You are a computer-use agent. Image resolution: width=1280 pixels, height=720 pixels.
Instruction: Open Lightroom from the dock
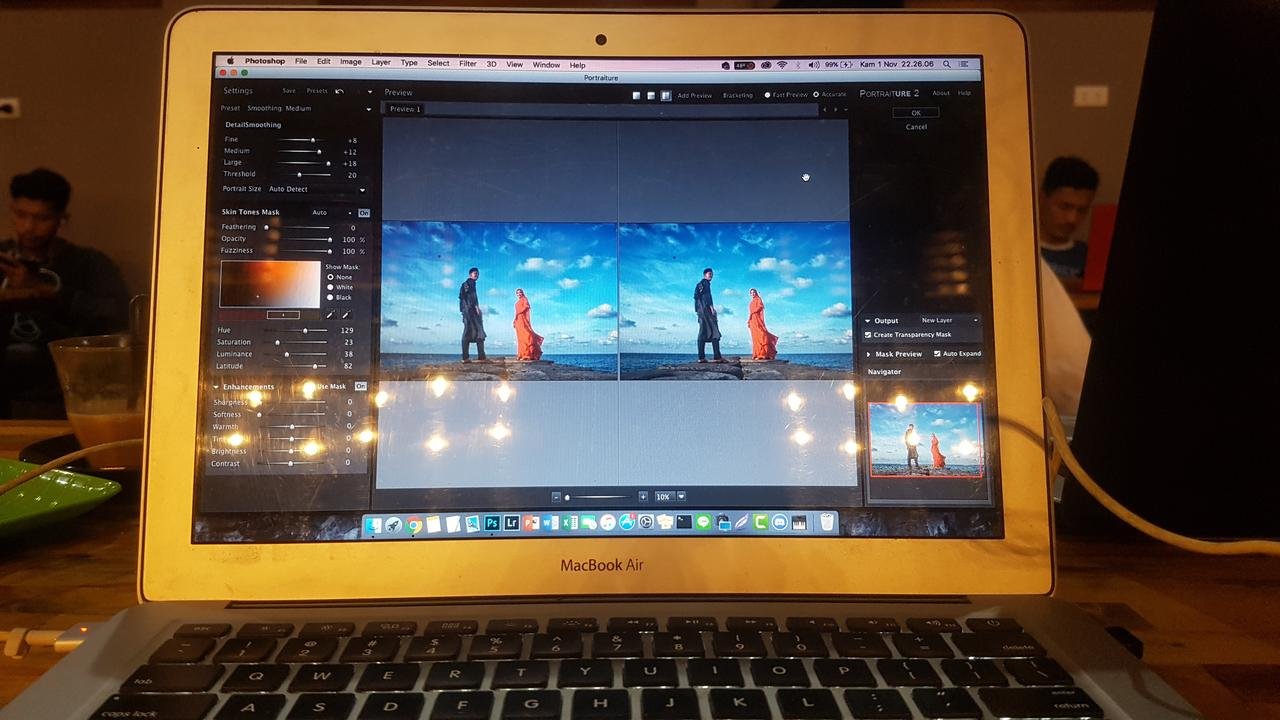click(x=511, y=522)
